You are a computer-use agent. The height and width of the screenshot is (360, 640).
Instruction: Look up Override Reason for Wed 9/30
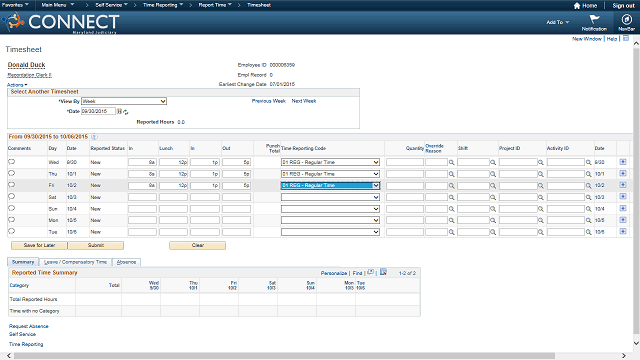coord(452,162)
